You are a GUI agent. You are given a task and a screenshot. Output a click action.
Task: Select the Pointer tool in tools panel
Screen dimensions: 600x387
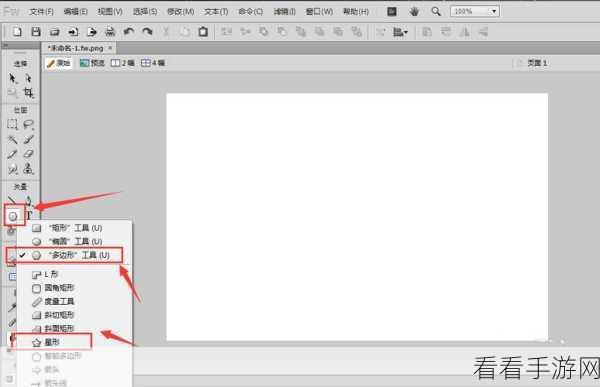coord(13,78)
